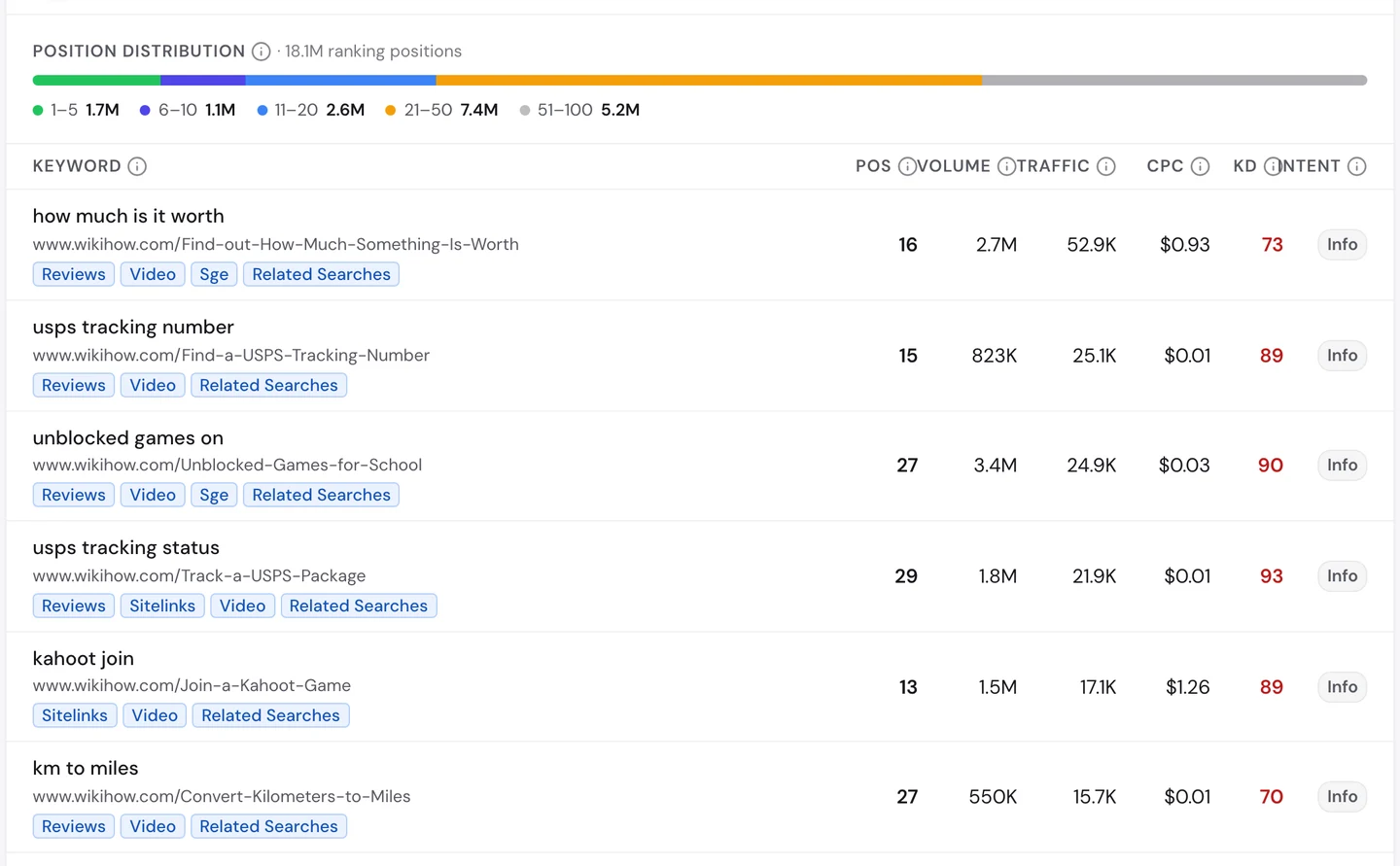Click the keyword "unblocked games on"
1400x866 pixels.
(128, 438)
